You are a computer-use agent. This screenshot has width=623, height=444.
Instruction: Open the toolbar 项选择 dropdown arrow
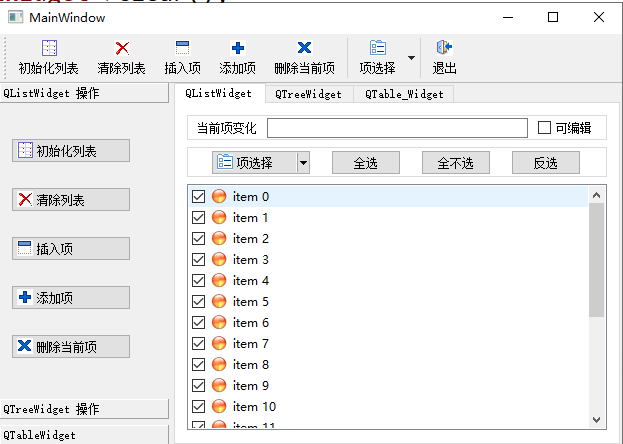click(x=412, y=58)
